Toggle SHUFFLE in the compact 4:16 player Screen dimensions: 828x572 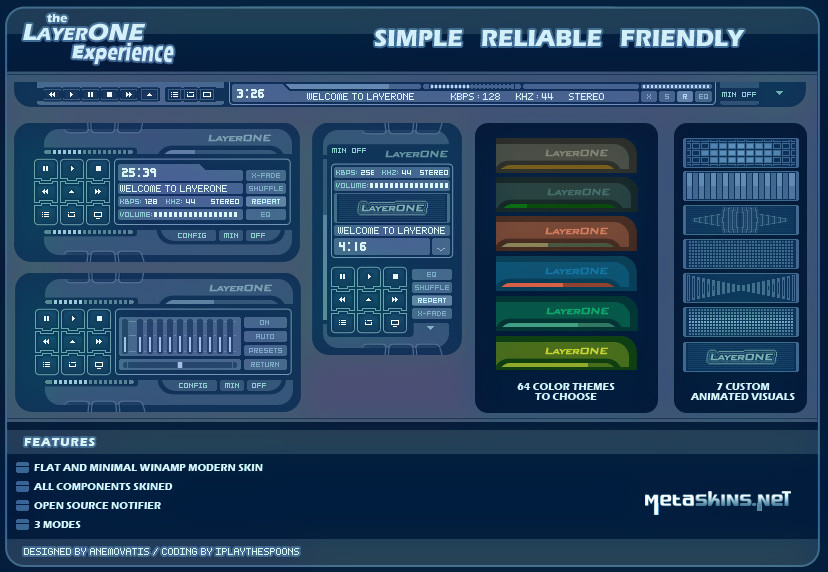(x=431, y=287)
